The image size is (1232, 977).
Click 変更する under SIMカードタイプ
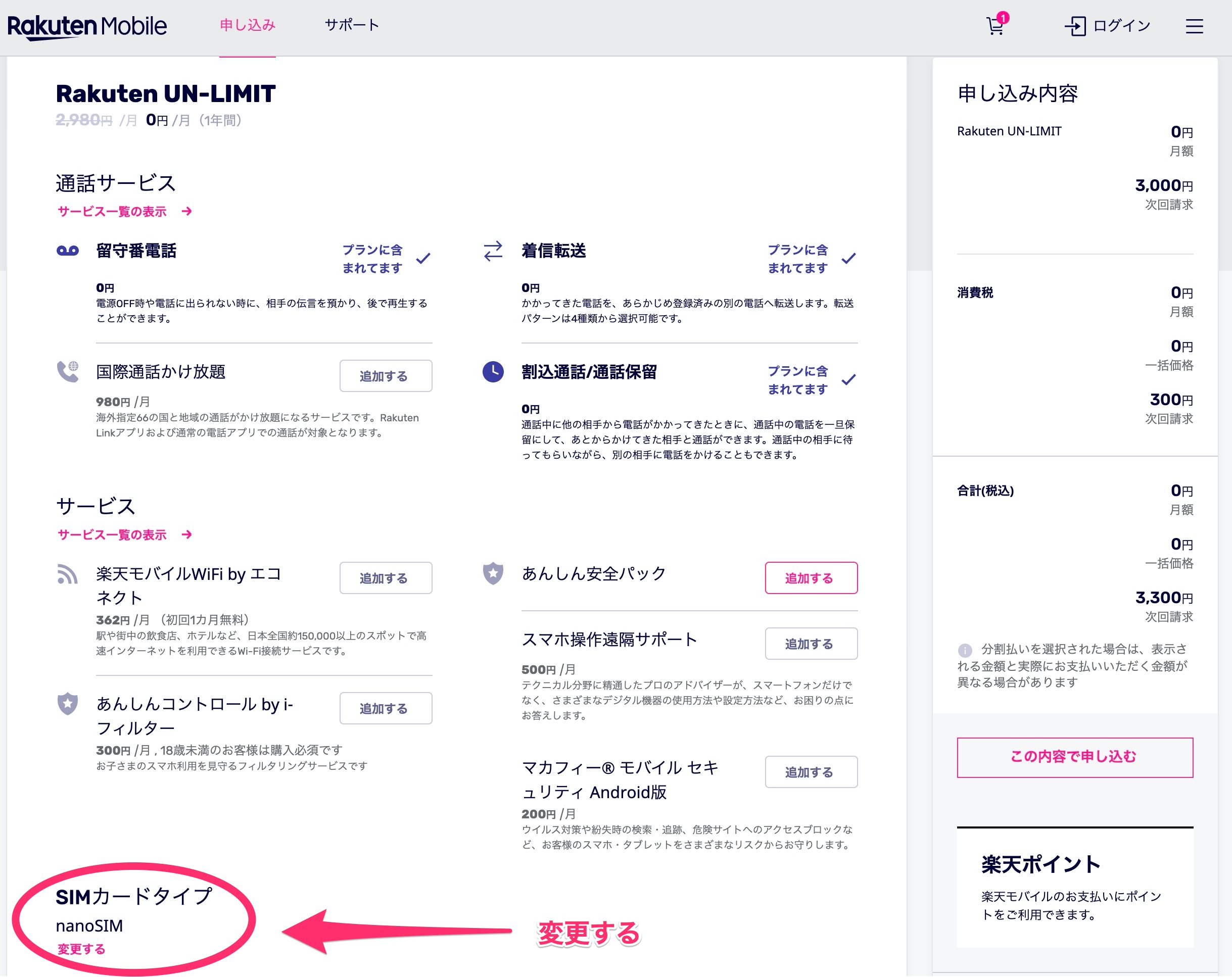coord(81,949)
